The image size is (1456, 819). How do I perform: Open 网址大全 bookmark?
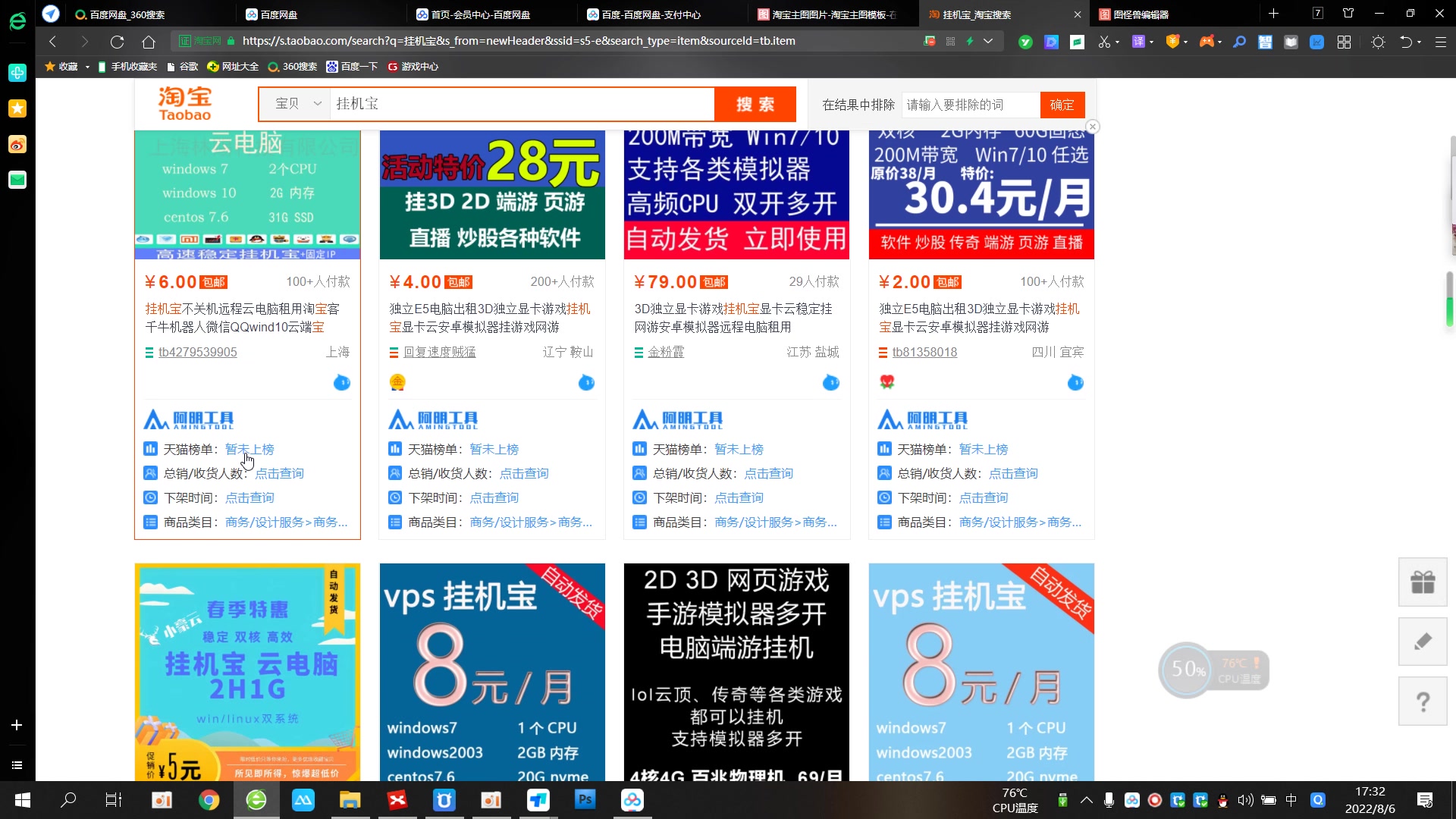[233, 67]
